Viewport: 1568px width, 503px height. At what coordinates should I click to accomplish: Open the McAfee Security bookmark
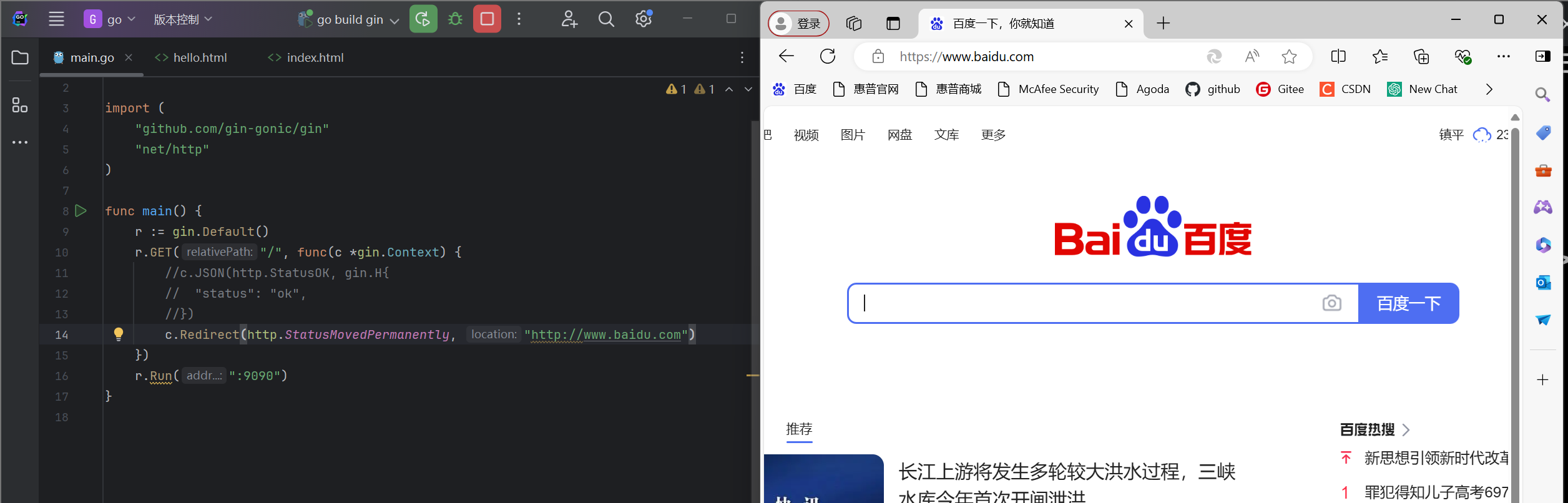coord(1048,89)
